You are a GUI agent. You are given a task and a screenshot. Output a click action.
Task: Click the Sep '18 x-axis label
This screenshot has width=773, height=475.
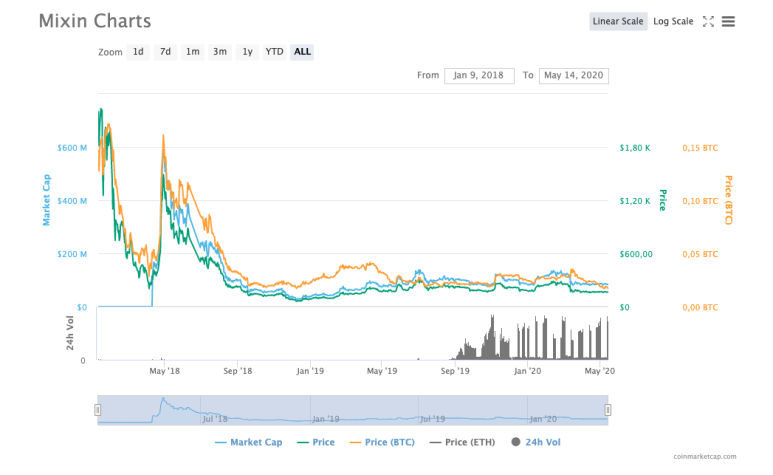[x=238, y=371]
